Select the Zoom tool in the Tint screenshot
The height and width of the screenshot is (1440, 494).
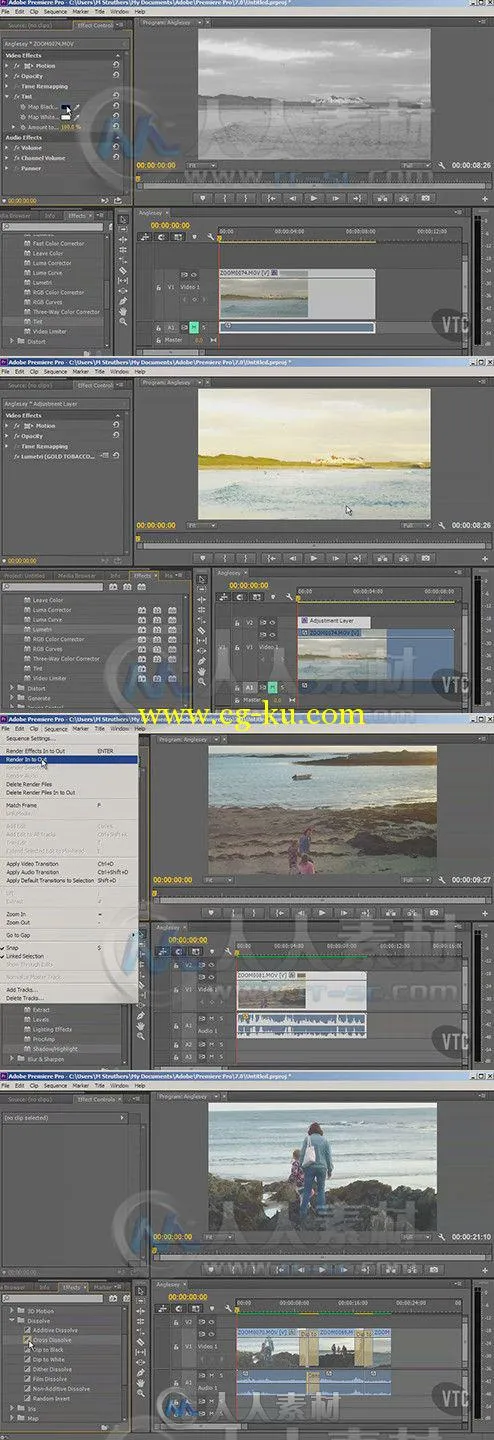[x=123, y=322]
